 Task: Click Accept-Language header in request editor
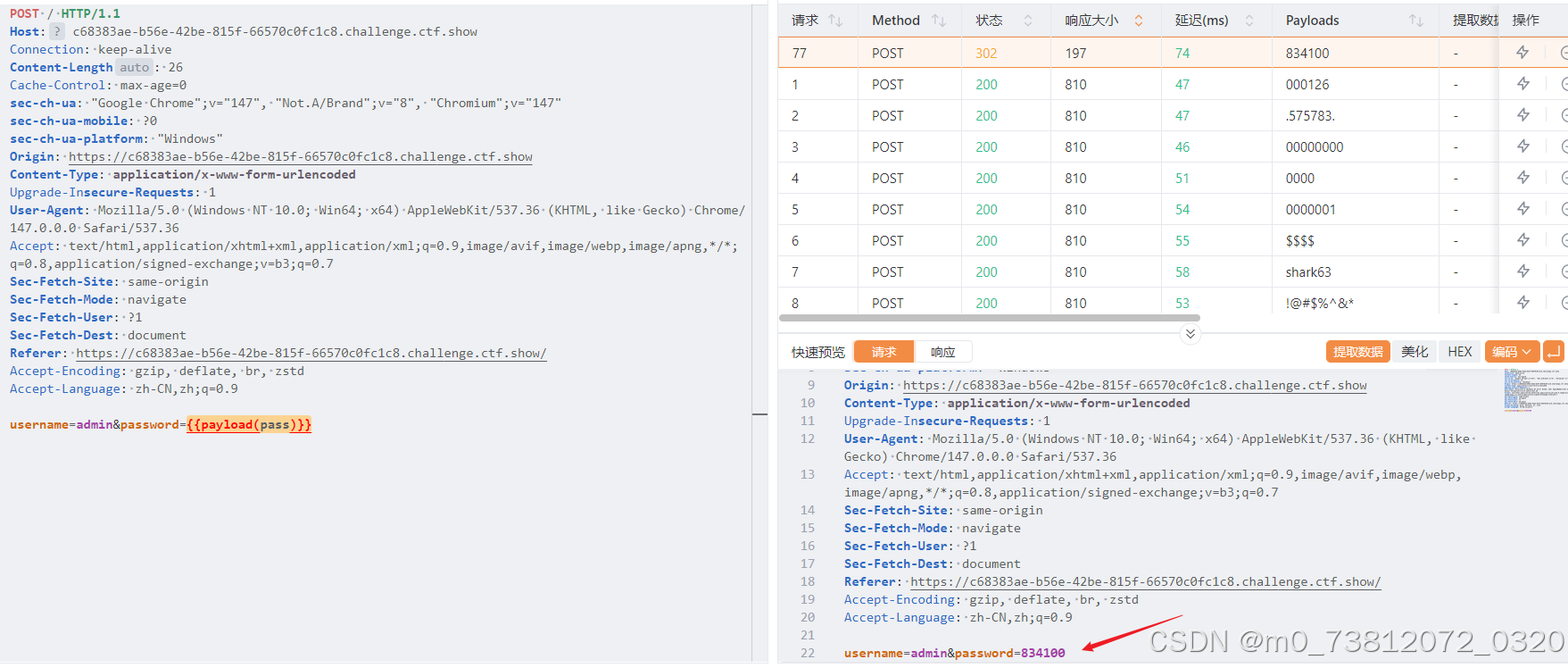pyautogui.click(x=124, y=388)
